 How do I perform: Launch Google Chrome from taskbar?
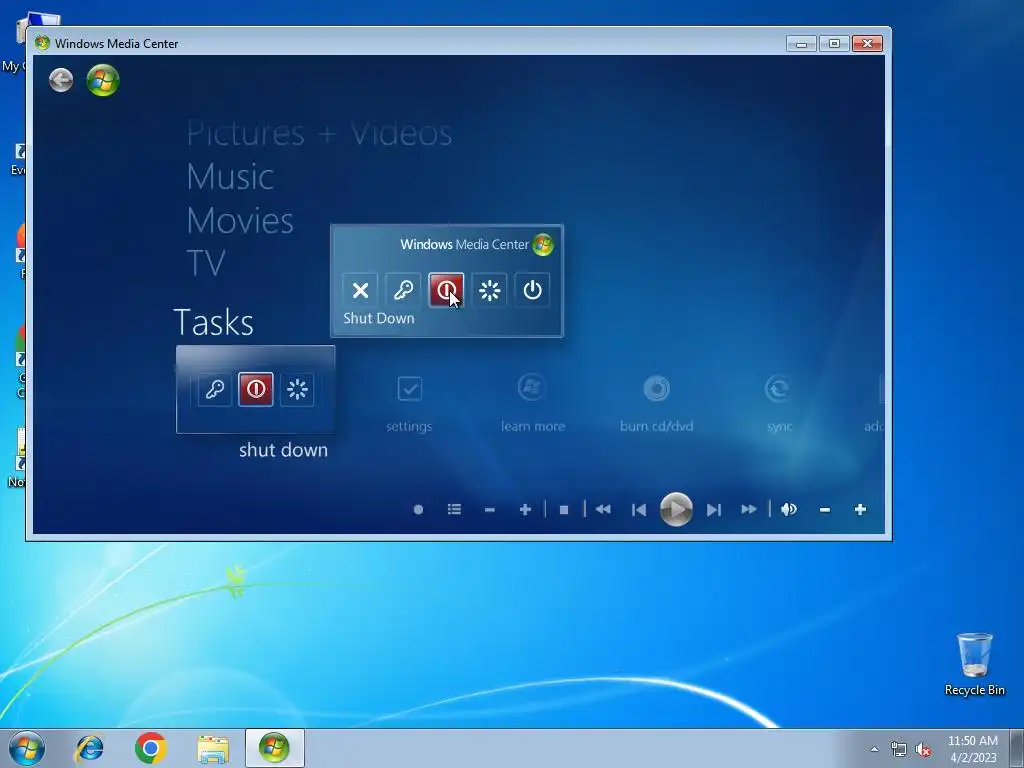pos(151,748)
